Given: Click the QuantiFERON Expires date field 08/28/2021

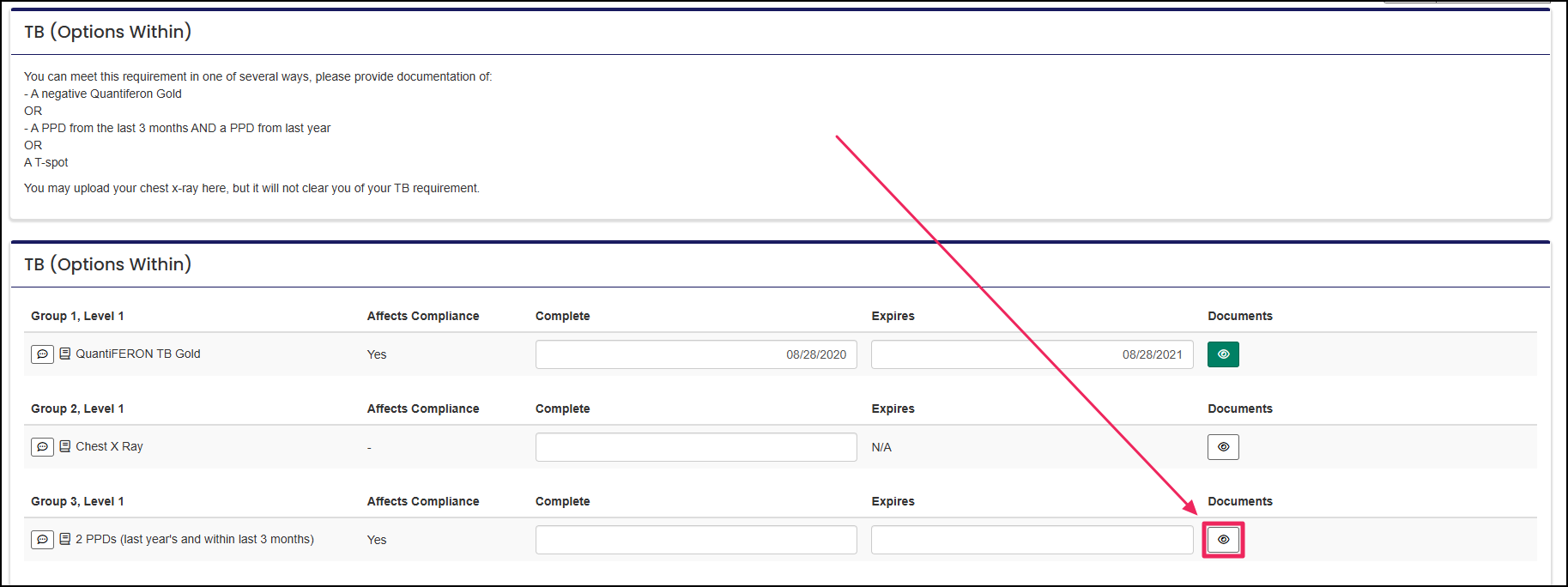Looking at the screenshot, I should 1032,354.
